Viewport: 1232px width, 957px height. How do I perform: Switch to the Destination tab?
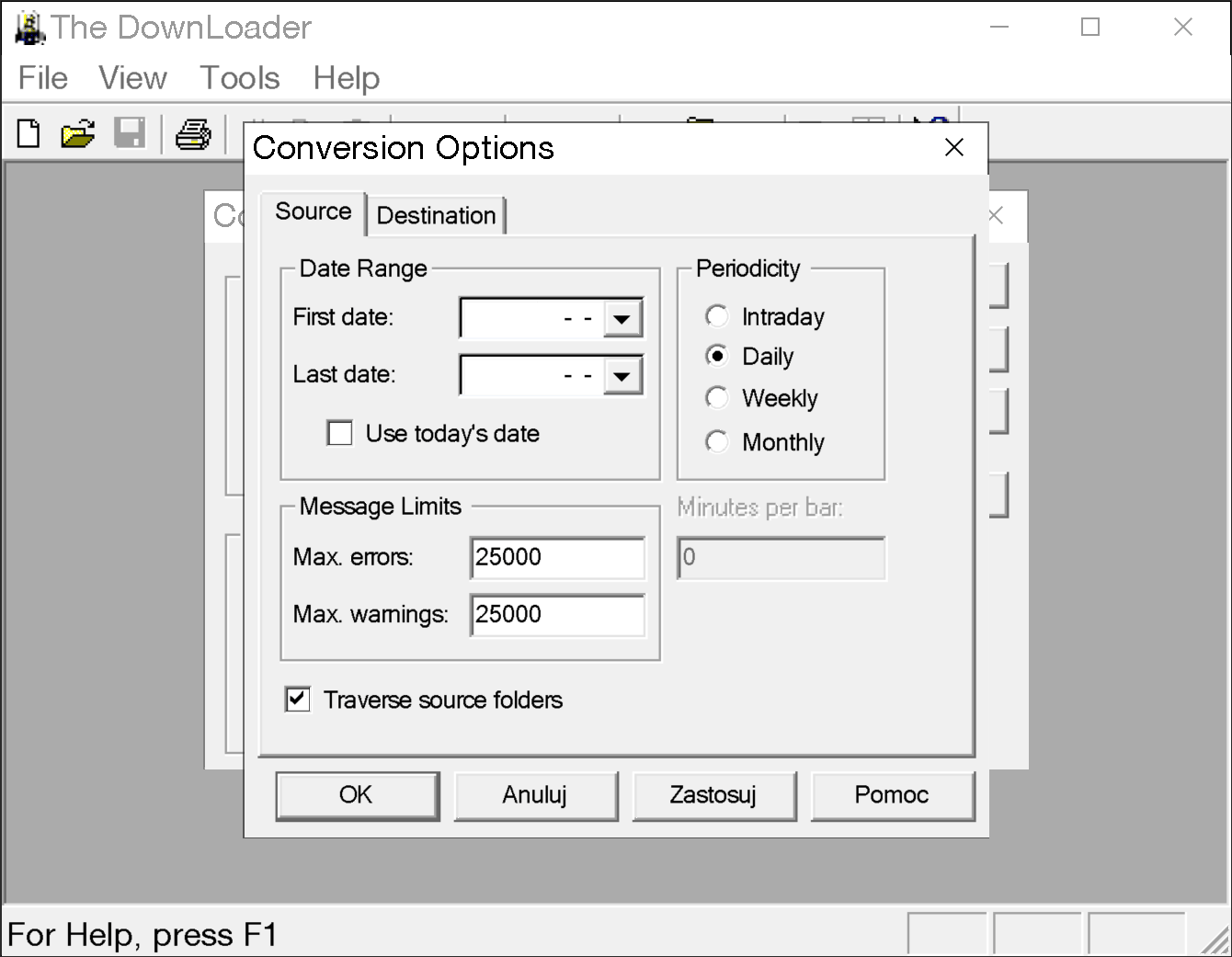(x=437, y=215)
